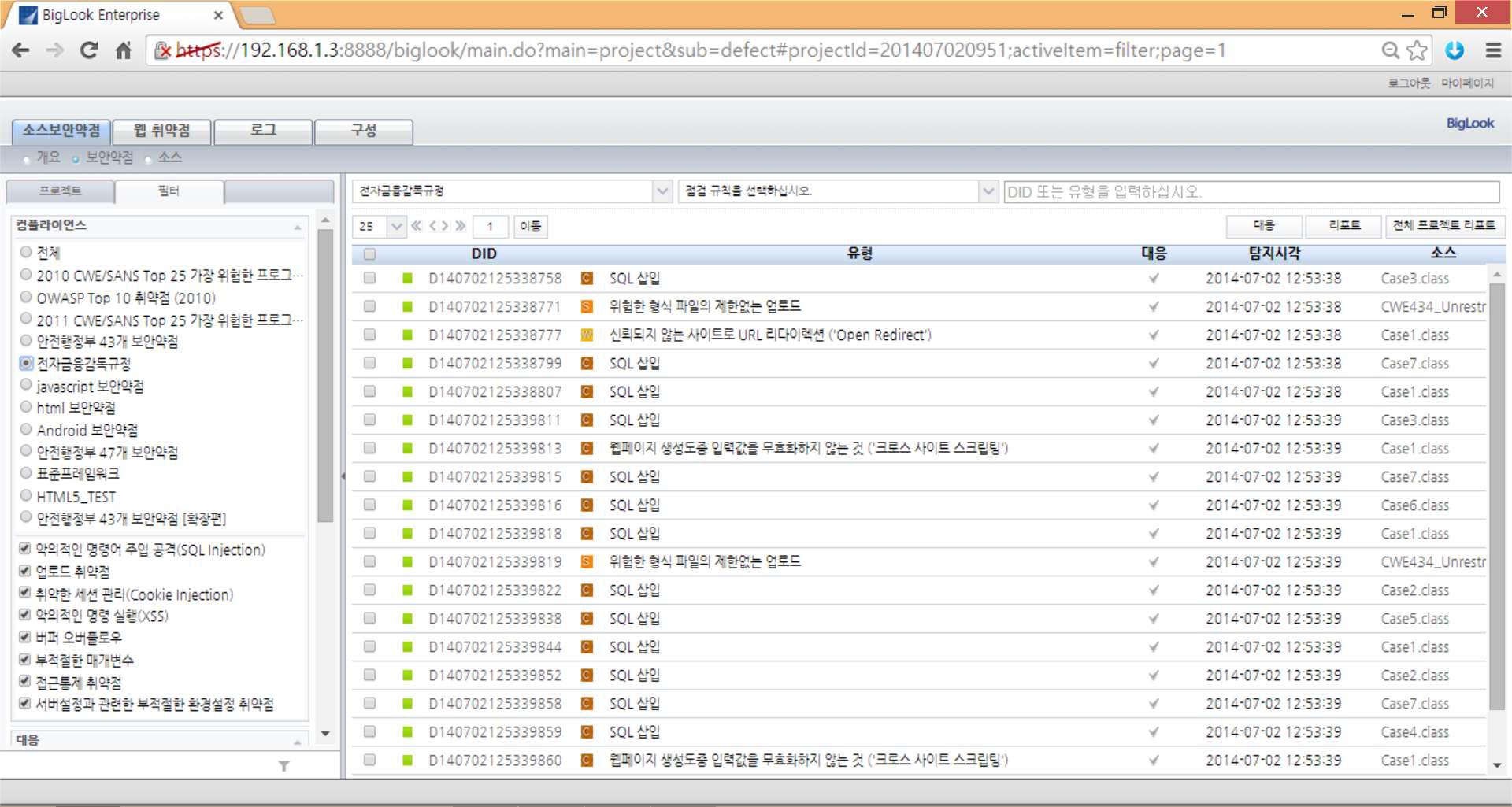Click the insecure HTTPS warning icon
1512x807 pixels.
coord(162,50)
